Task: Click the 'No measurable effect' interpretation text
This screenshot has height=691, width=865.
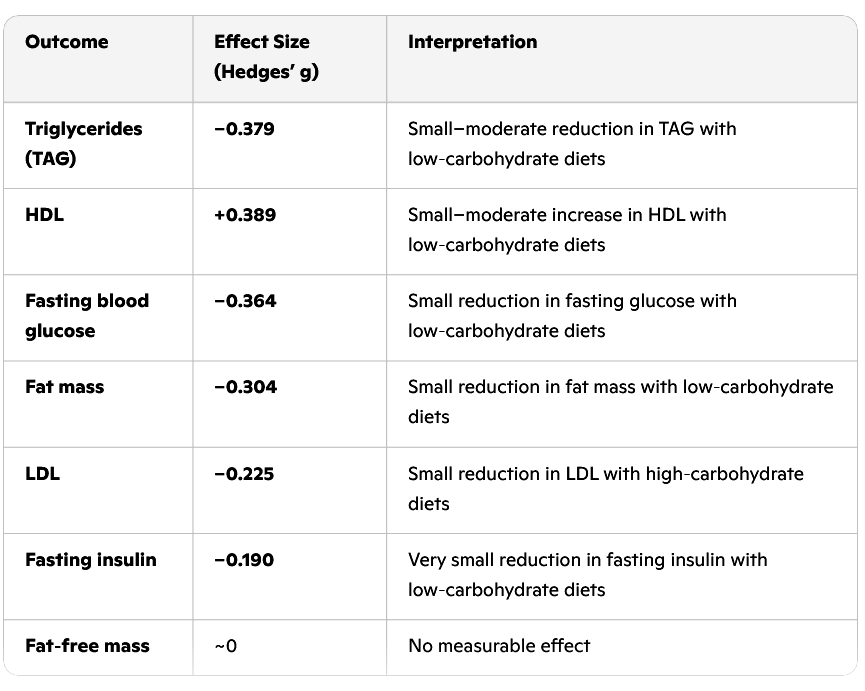Action: click(499, 645)
